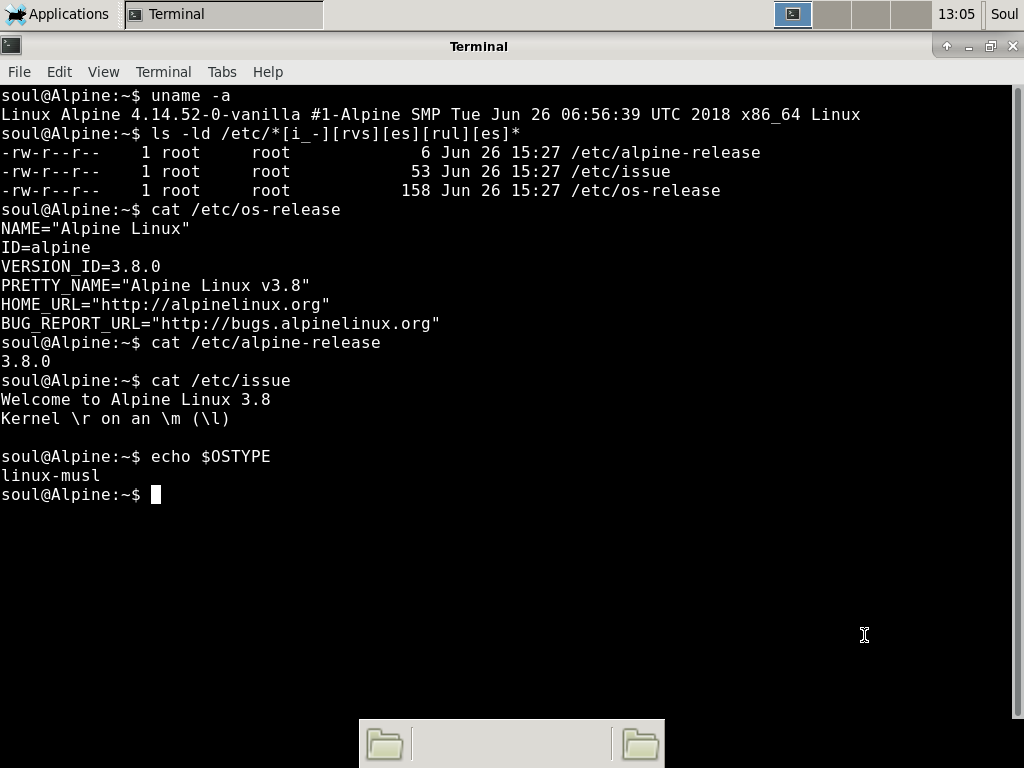The image size is (1024, 768).
Task: Minimize the Terminal window
Action: 969,46
